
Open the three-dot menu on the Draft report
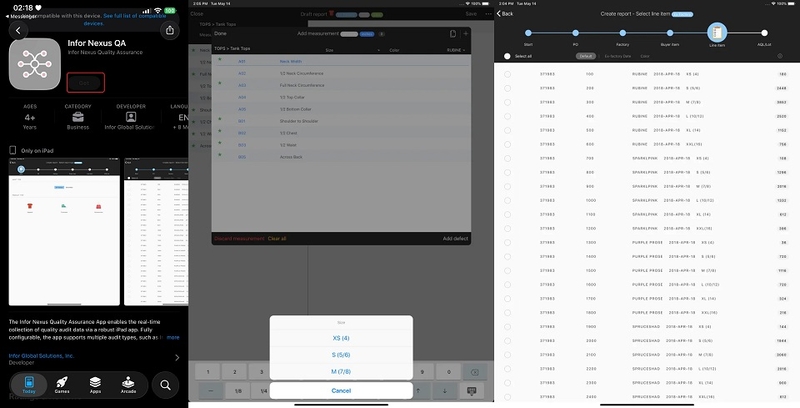[488, 14]
